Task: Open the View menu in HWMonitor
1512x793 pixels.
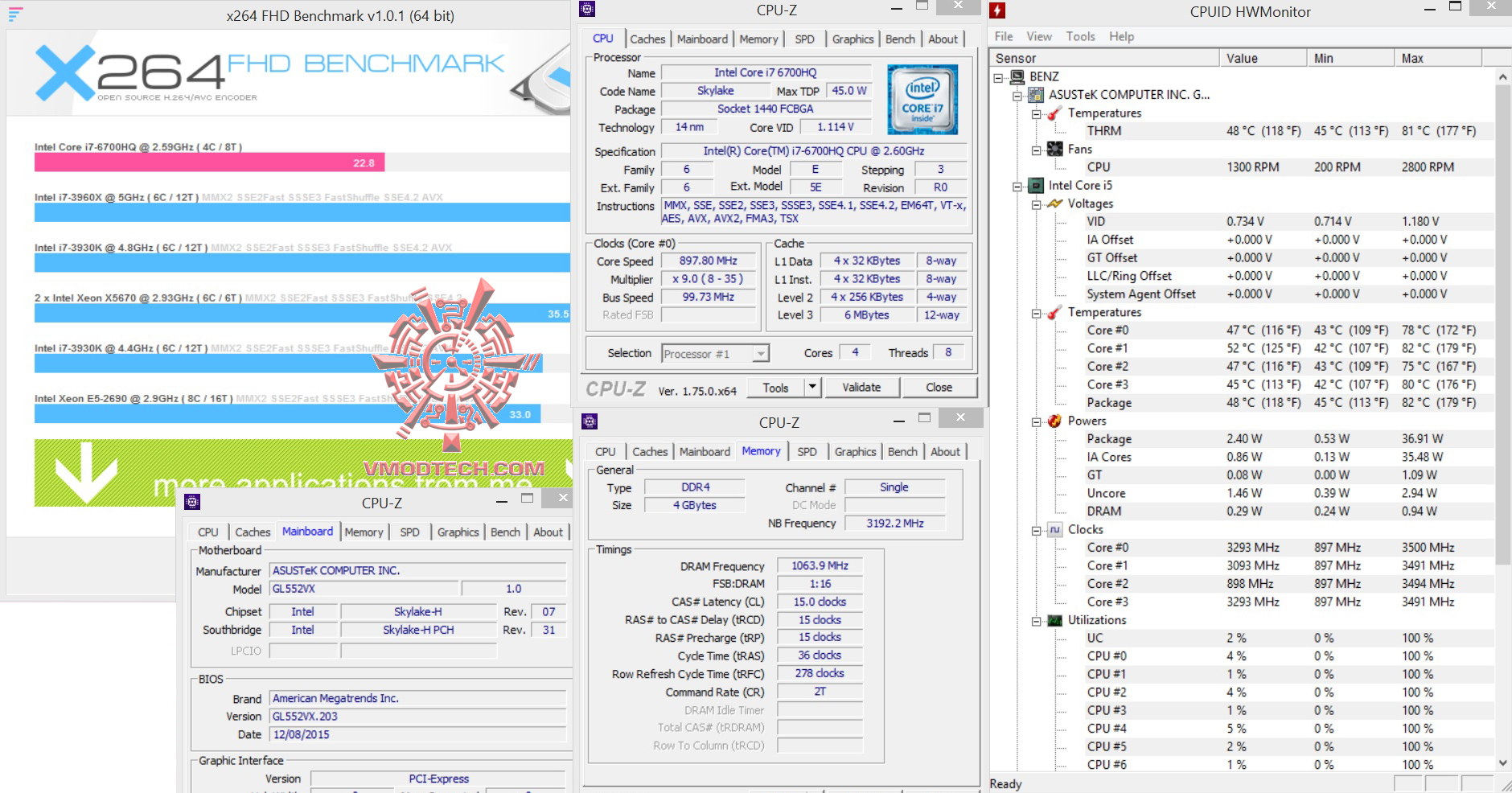Action: click(x=1039, y=37)
